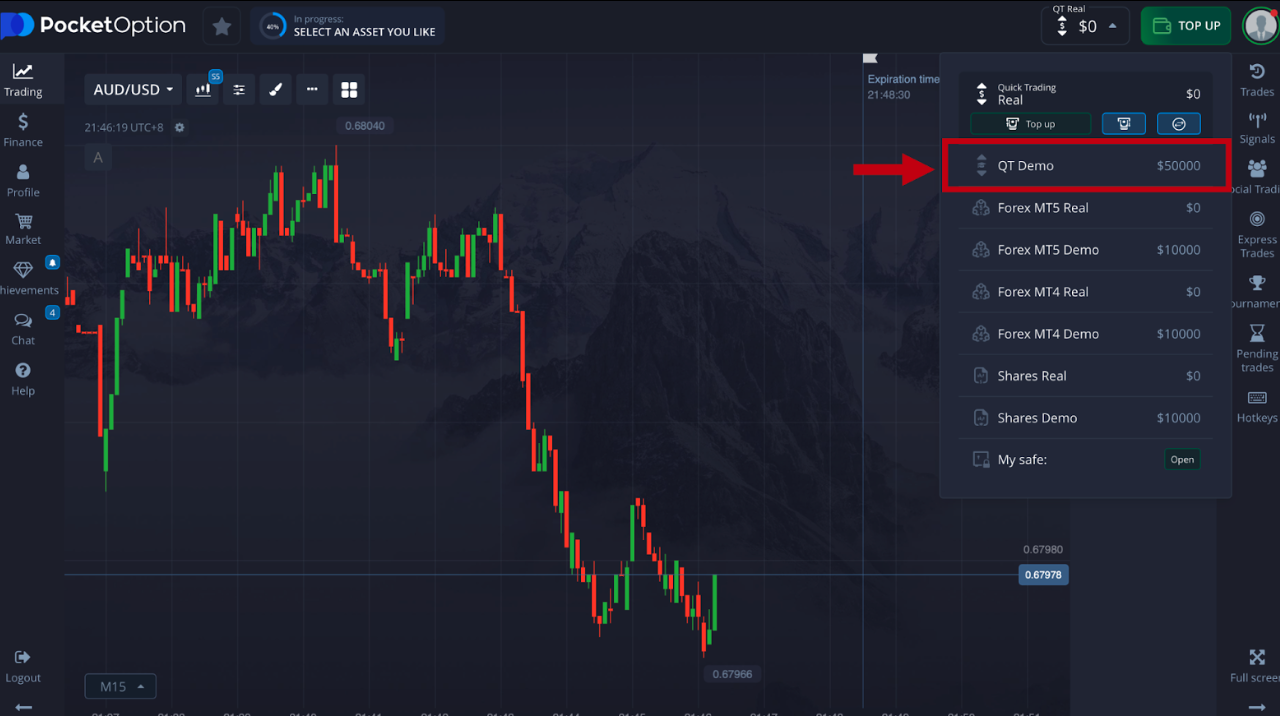Click the 0.67978 current price label
The width and height of the screenshot is (1280, 716).
click(x=1043, y=575)
